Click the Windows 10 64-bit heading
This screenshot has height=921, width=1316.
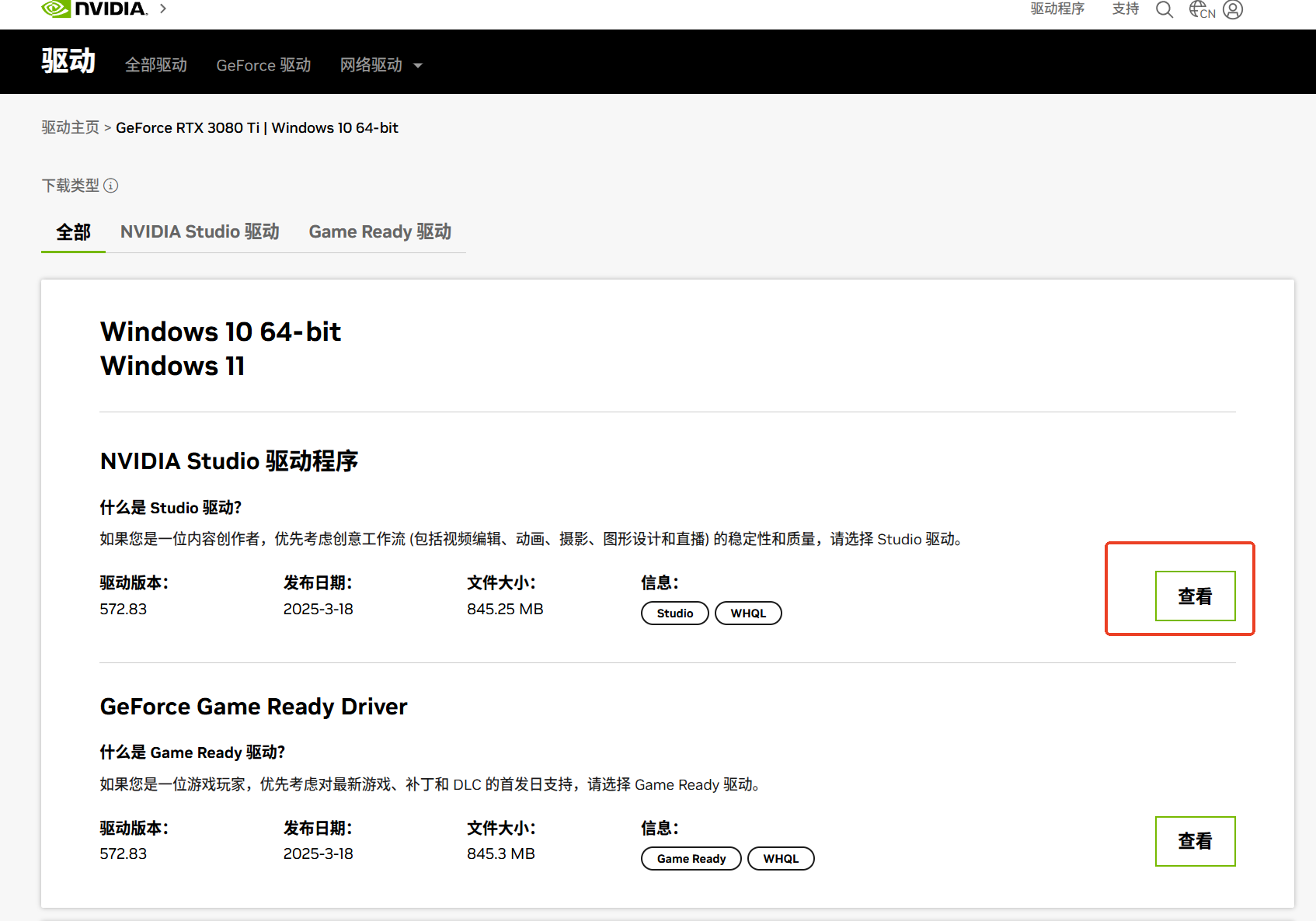click(221, 332)
